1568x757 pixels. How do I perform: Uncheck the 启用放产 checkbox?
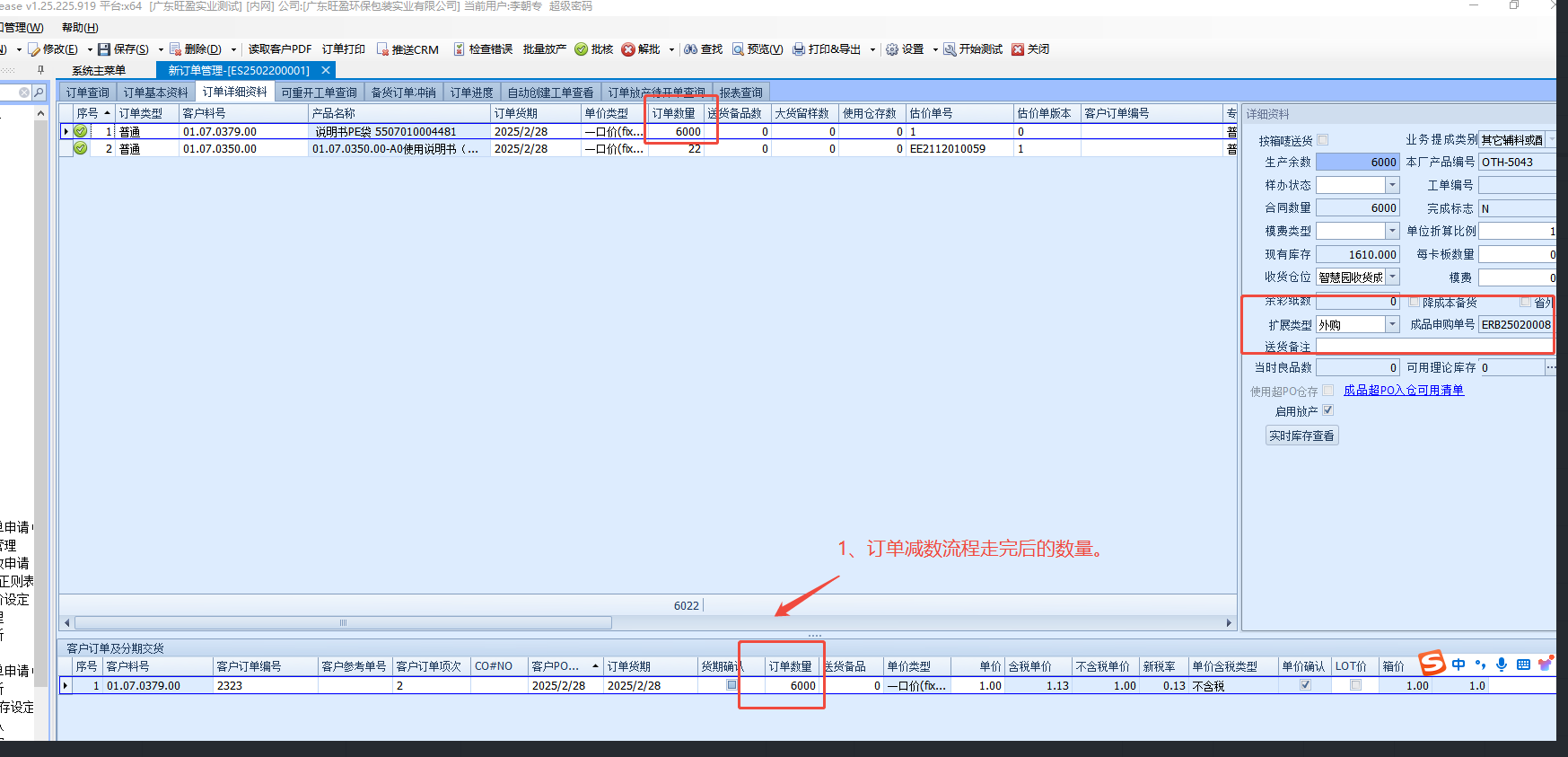pyautogui.click(x=1328, y=410)
